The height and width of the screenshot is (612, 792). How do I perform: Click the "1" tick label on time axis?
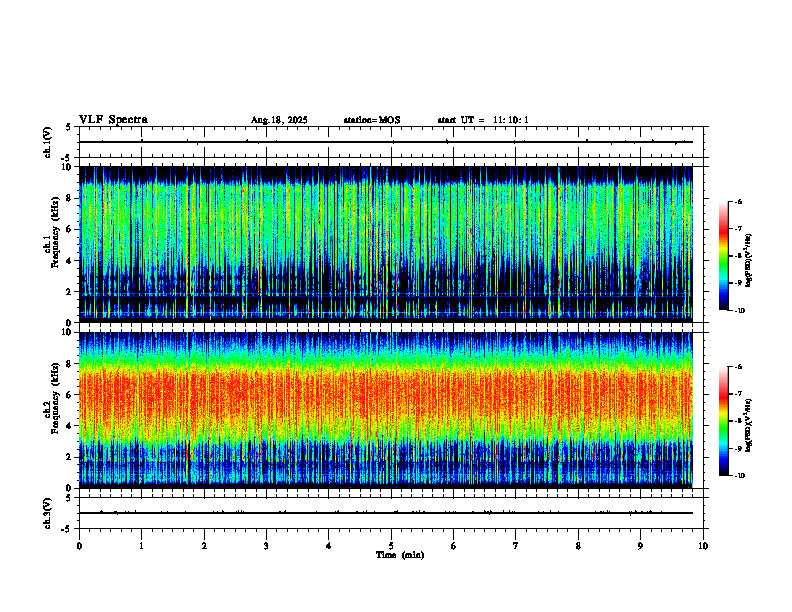141,546
